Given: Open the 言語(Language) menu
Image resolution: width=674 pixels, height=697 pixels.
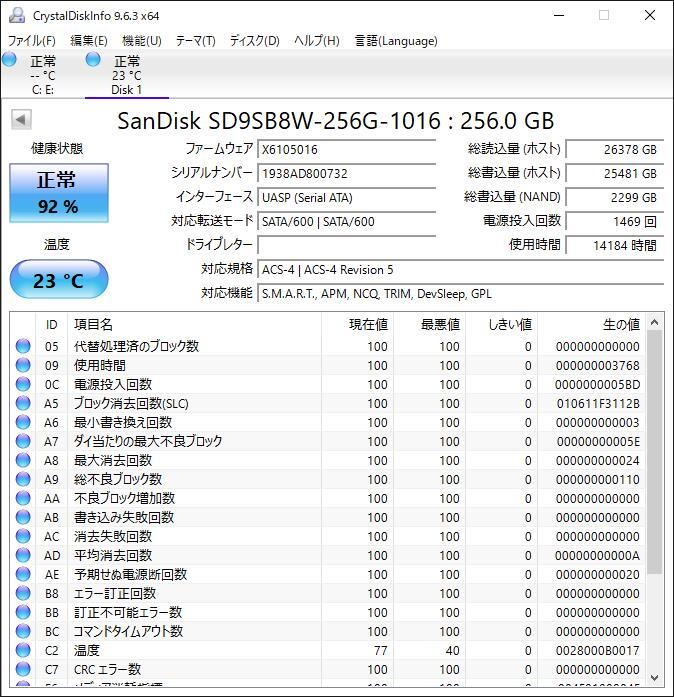Looking at the screenshot, I should click(396, 41).
